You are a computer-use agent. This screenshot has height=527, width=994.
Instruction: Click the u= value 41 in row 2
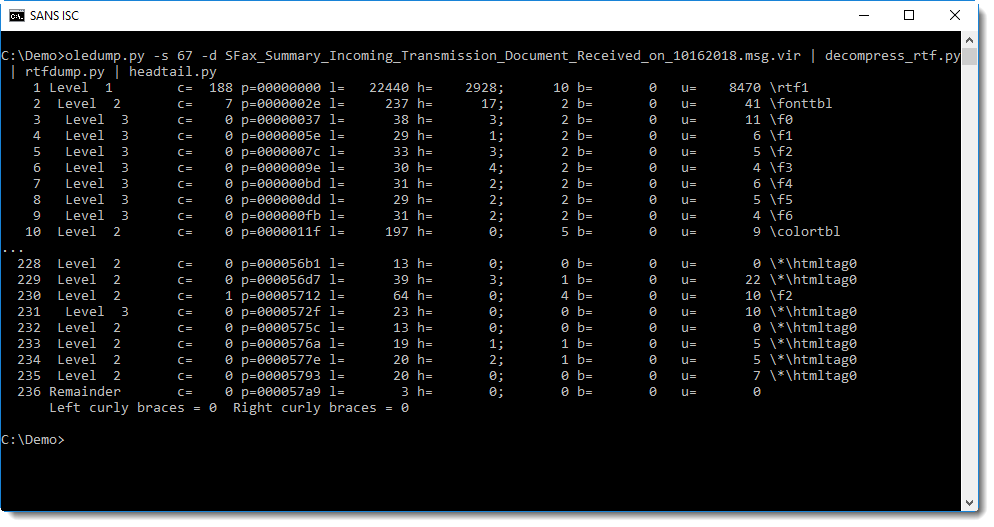(753, 103)
